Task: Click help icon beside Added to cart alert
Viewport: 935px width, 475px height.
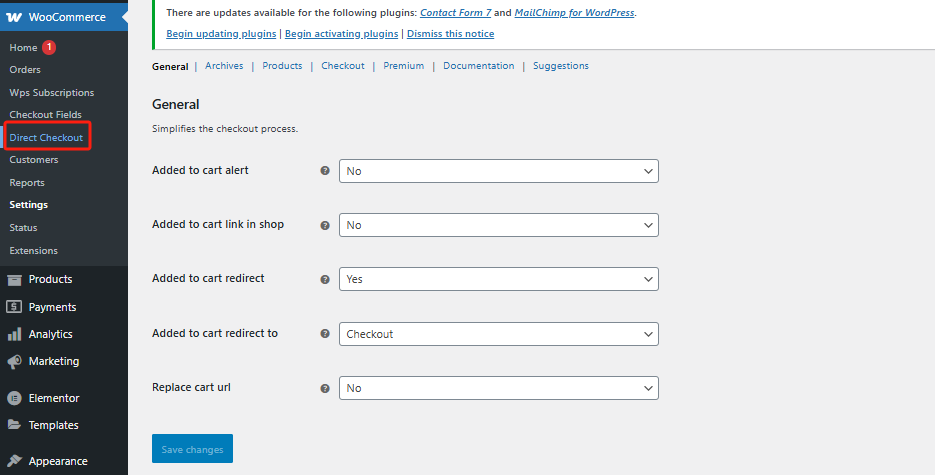Action: point(325,171)
